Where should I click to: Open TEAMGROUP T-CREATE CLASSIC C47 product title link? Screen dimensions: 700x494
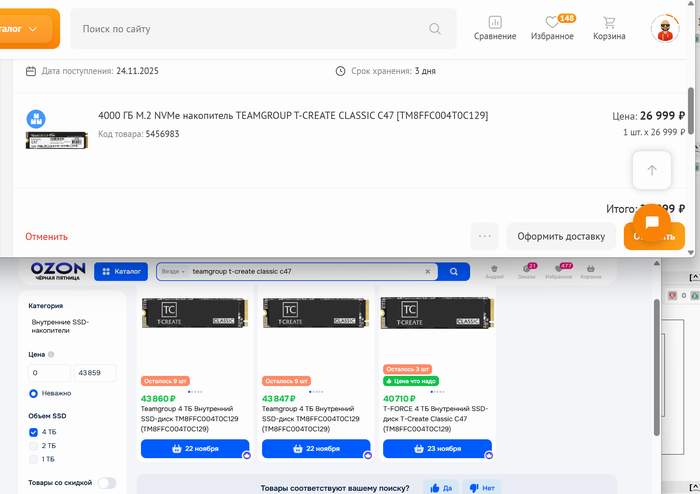tap(293, 116)
